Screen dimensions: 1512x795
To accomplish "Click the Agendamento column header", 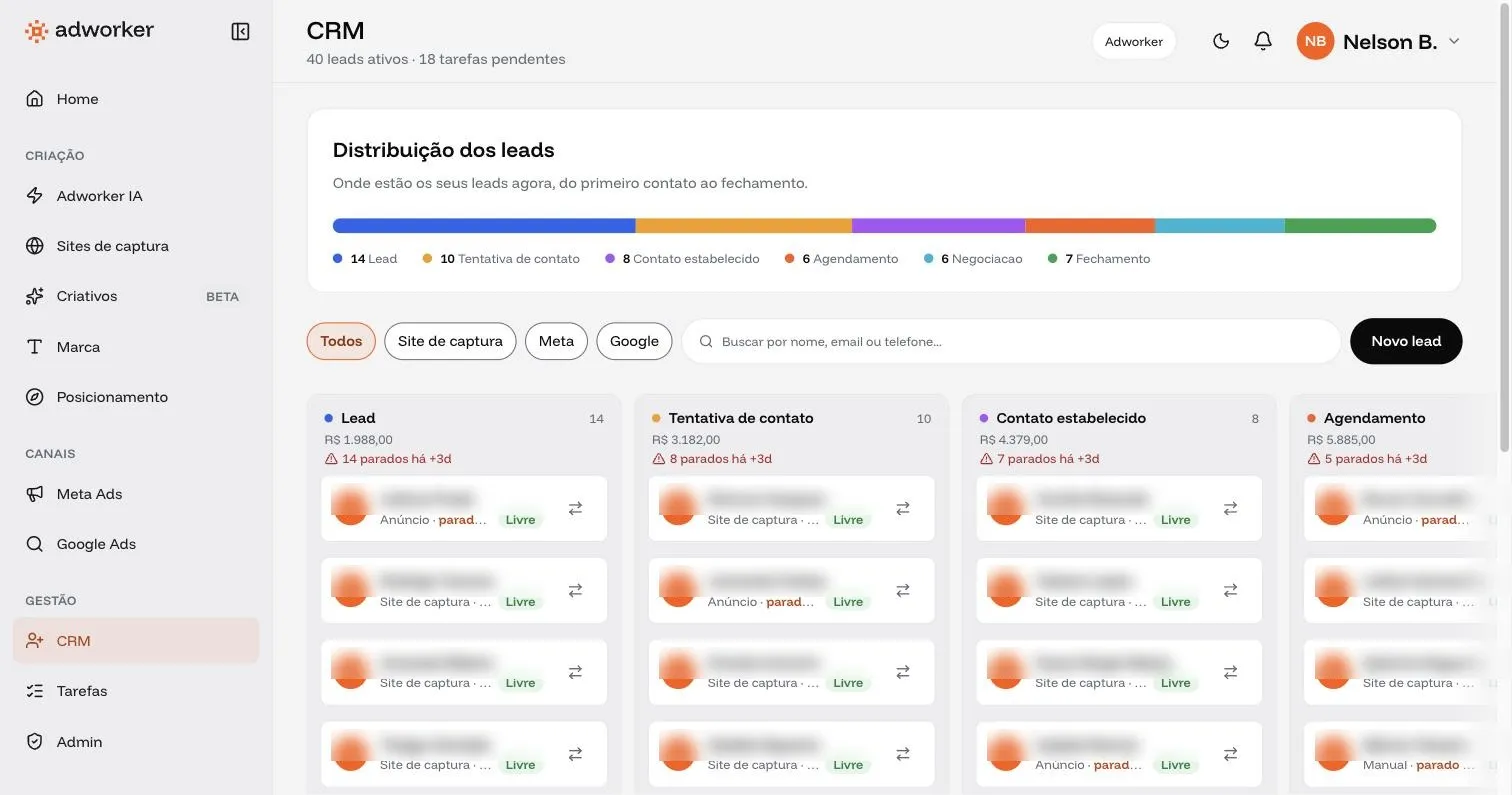I will (1375, 418).
